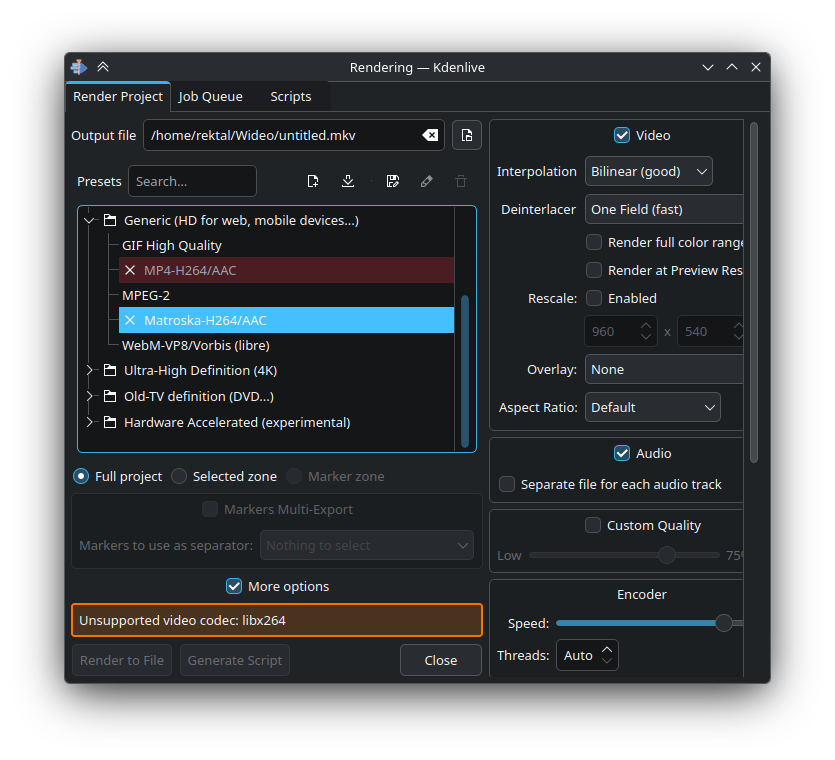This screenshot has height=760, width=835.
Task: Save the current preset under a new name
Action: 392,181
